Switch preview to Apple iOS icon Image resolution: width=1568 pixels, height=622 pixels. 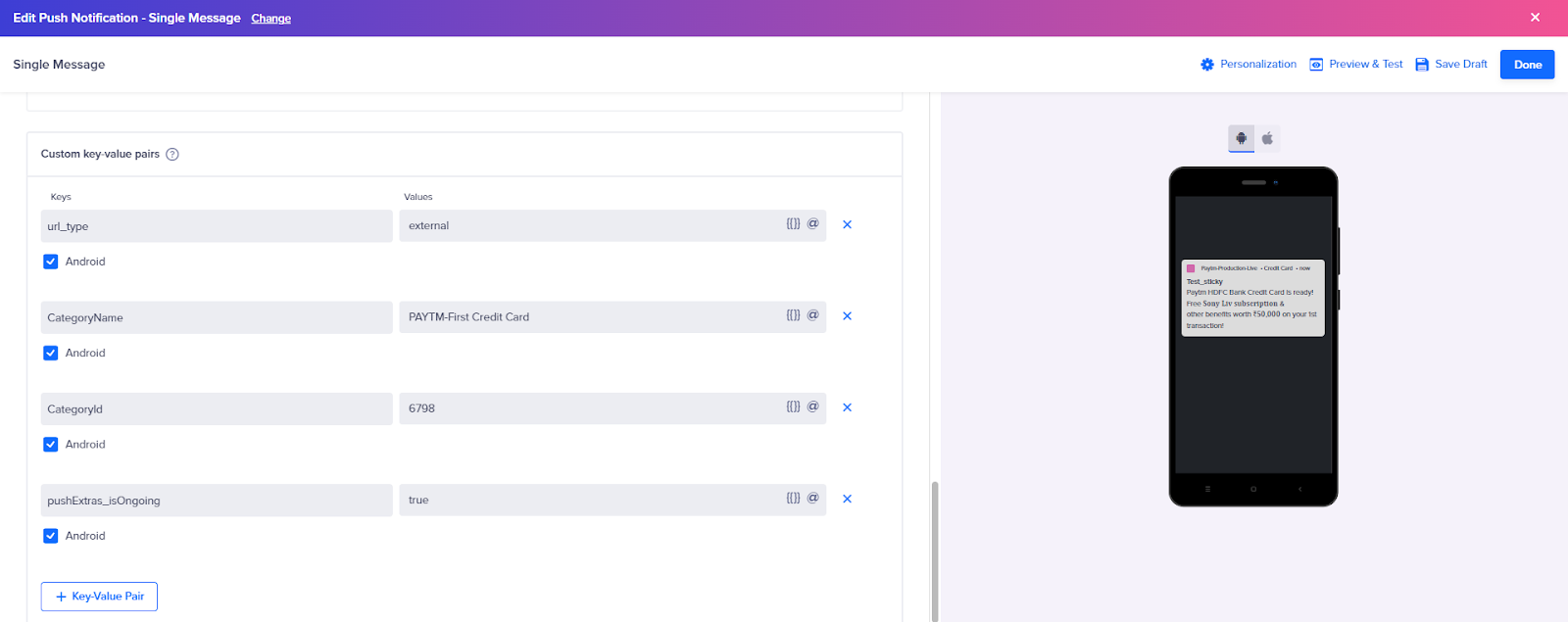[x=1267, y=138]
